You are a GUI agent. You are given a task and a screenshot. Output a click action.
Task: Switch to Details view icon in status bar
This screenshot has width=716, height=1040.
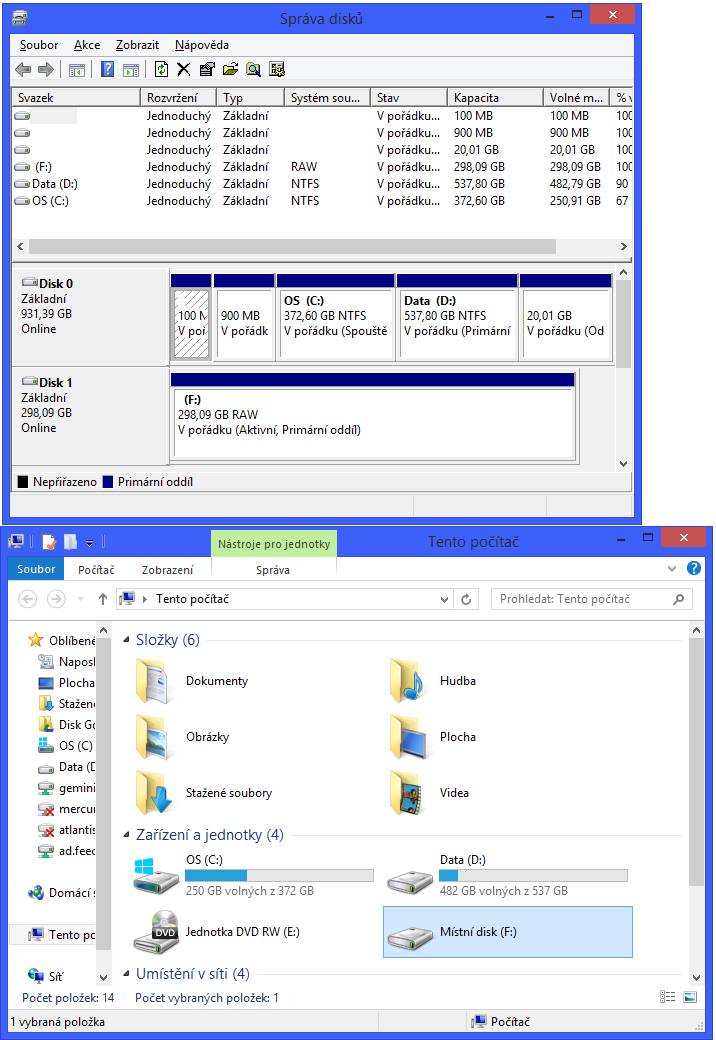[668, 997]
